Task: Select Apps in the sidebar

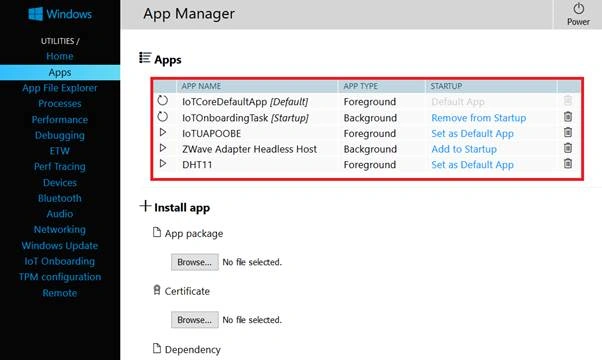Action: (60, 73)
